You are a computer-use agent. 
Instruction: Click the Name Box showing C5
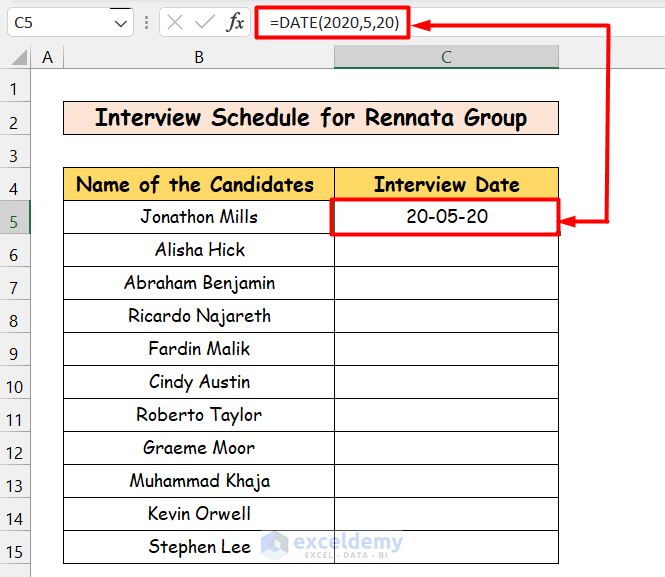point(60,23)
